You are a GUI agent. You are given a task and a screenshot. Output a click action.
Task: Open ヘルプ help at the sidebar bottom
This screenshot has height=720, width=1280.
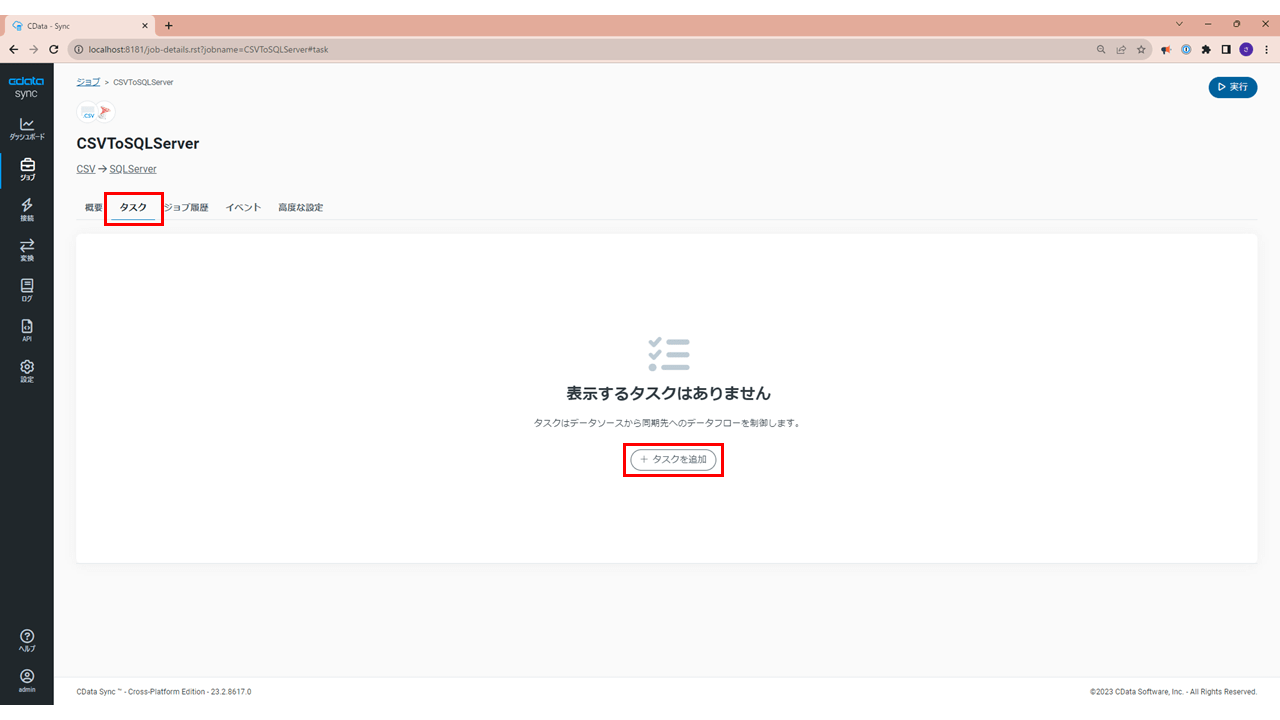coord(27,640)
